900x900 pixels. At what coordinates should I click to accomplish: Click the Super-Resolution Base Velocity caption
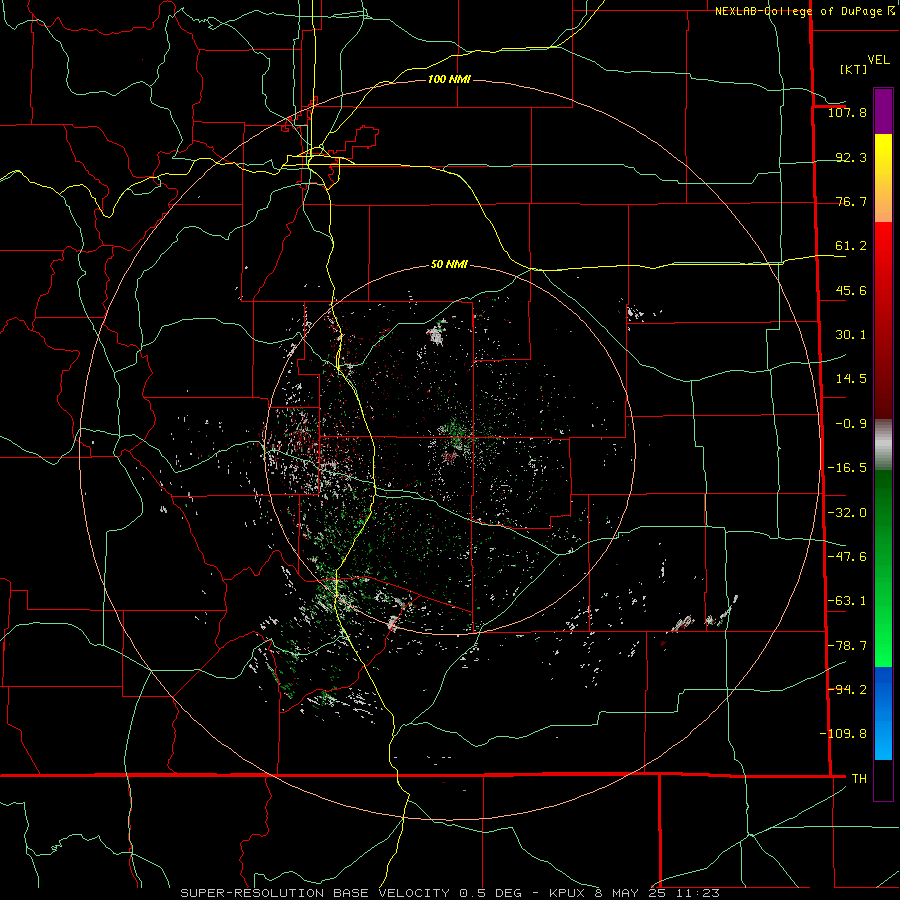(449, 893)
